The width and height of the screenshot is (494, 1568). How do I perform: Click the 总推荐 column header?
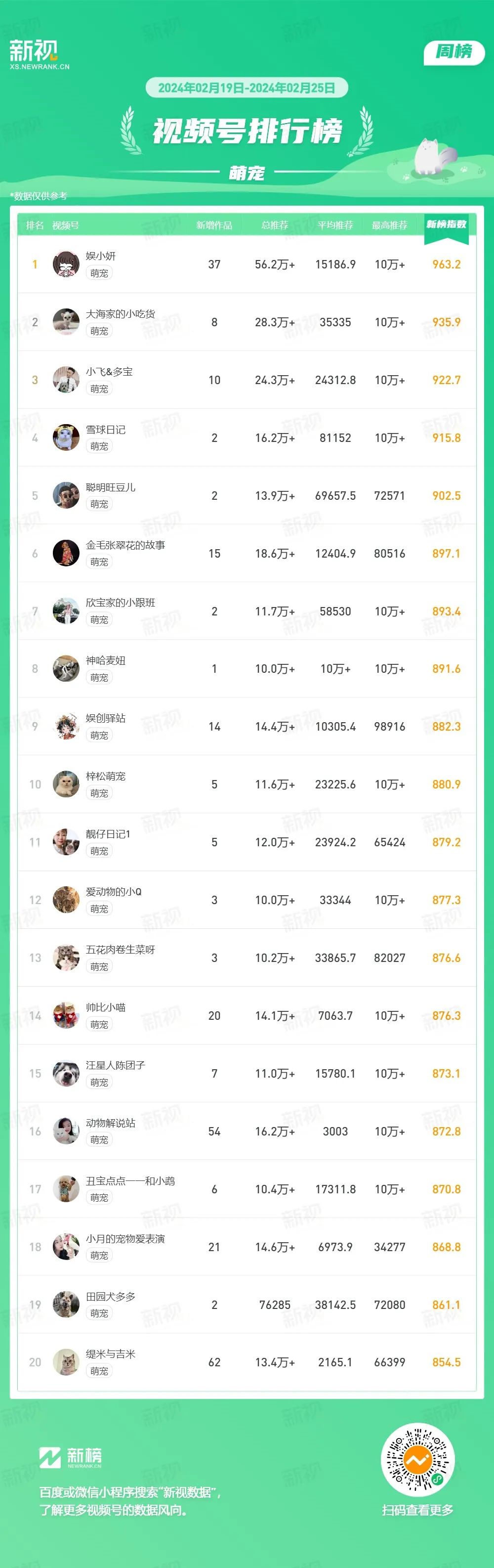tap(274, 225)
